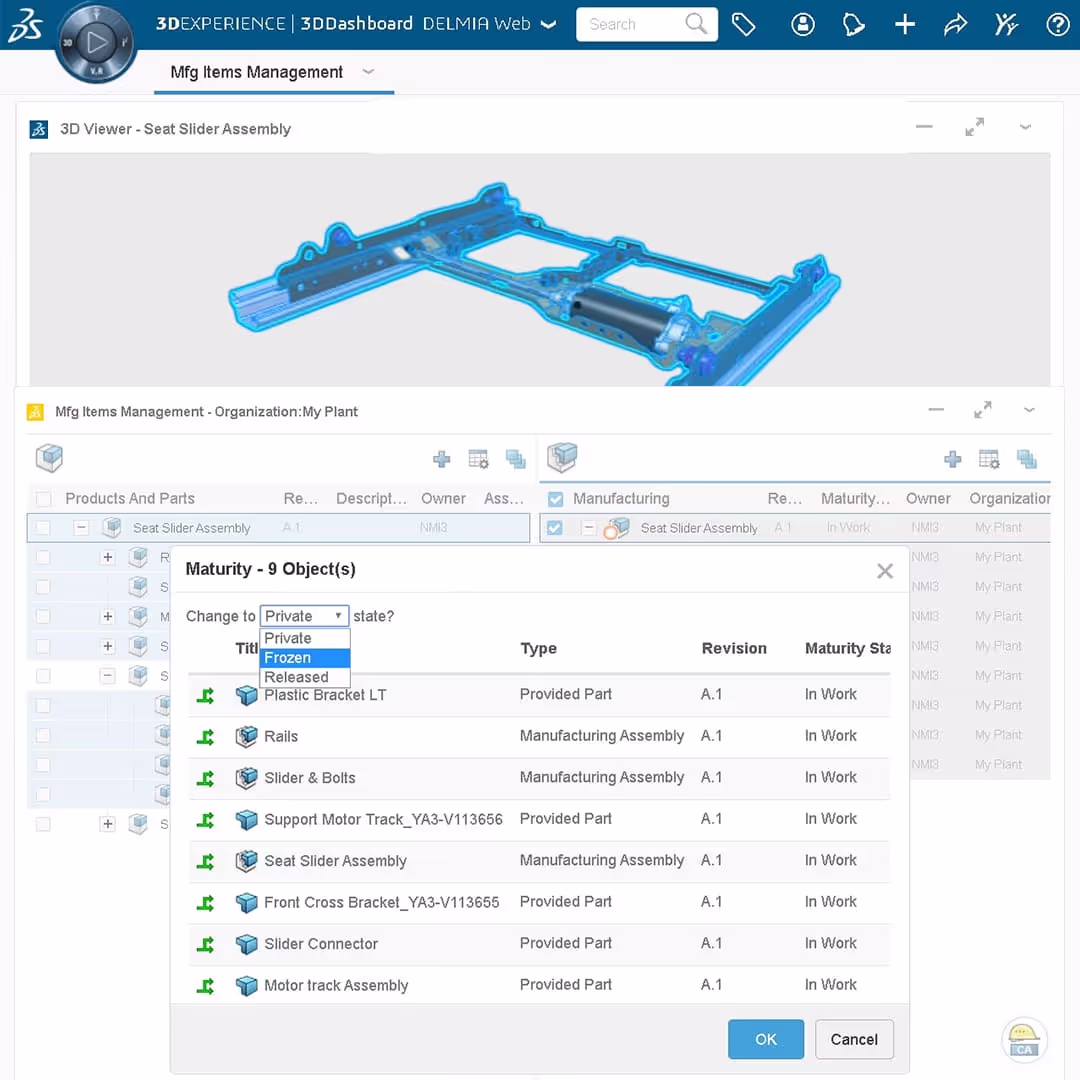
Task: Check the second row checkbox in Products tree
Action: click(43, 557)
